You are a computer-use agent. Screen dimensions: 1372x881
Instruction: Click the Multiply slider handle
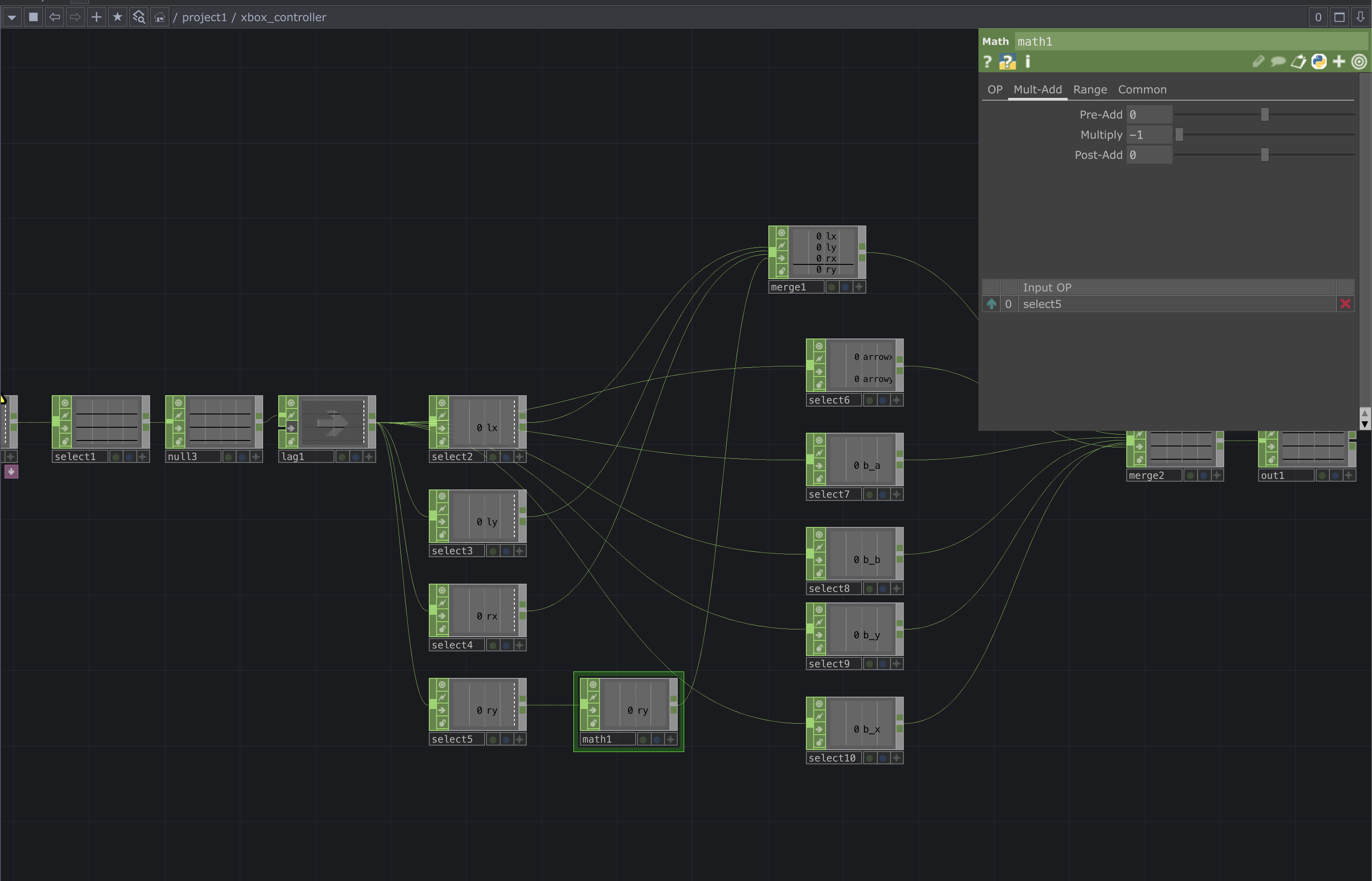1179,134
